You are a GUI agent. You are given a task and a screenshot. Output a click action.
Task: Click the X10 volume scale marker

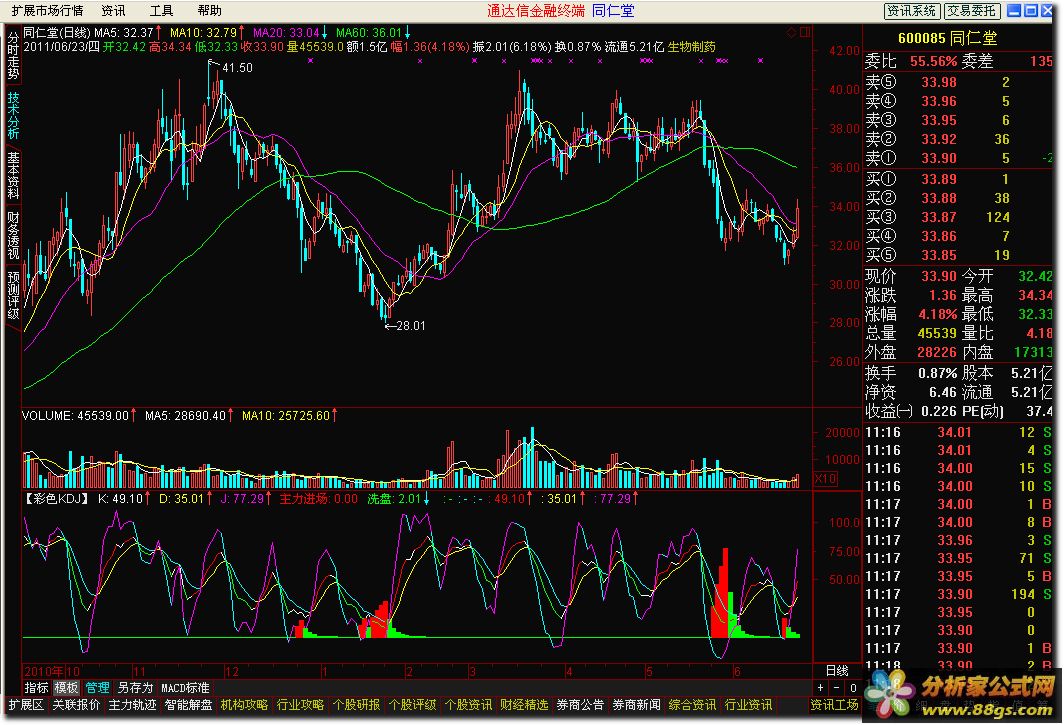pyautogui.click(x=824, y=479)
